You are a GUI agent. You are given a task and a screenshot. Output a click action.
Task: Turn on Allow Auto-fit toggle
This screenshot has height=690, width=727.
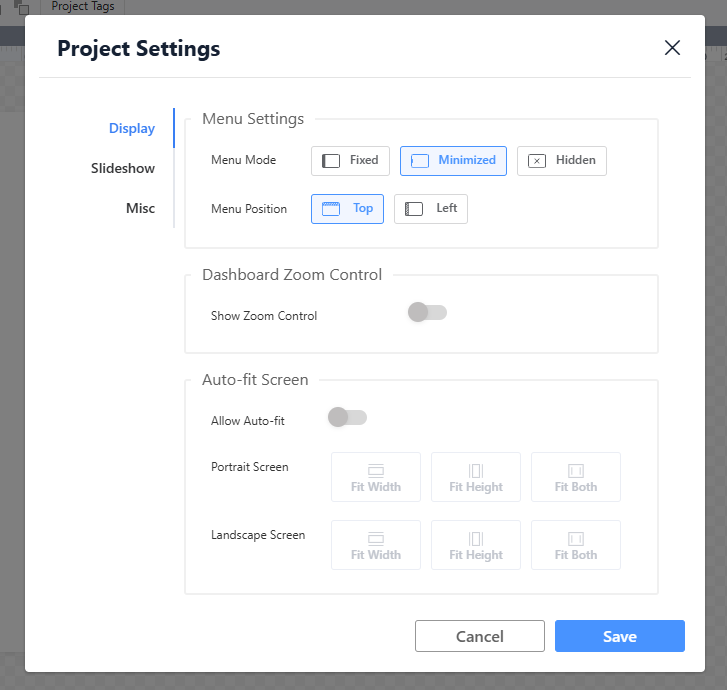(x=347, y=418)
